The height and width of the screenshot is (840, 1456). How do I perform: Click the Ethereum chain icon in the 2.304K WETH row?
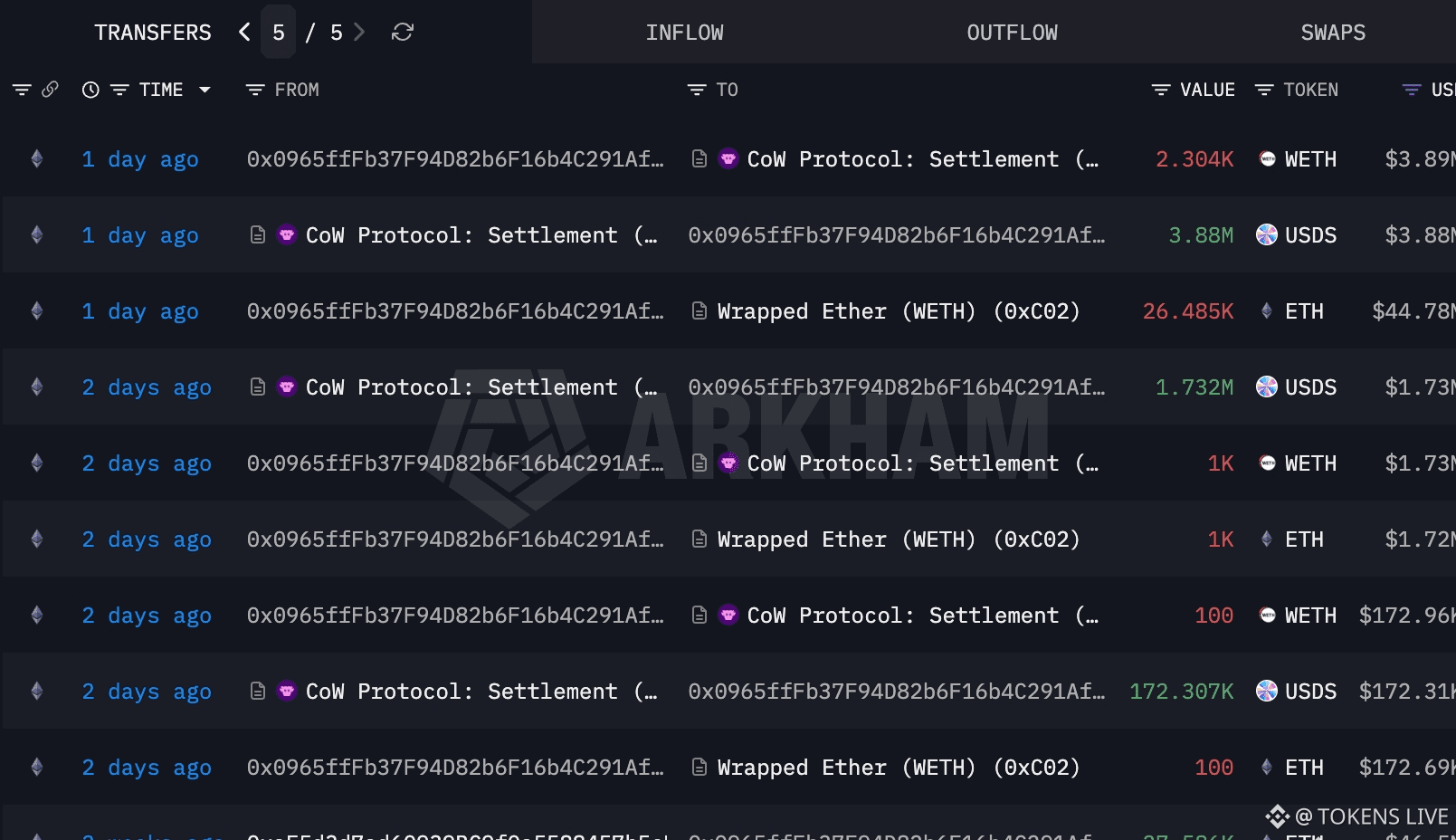[37, 159]
